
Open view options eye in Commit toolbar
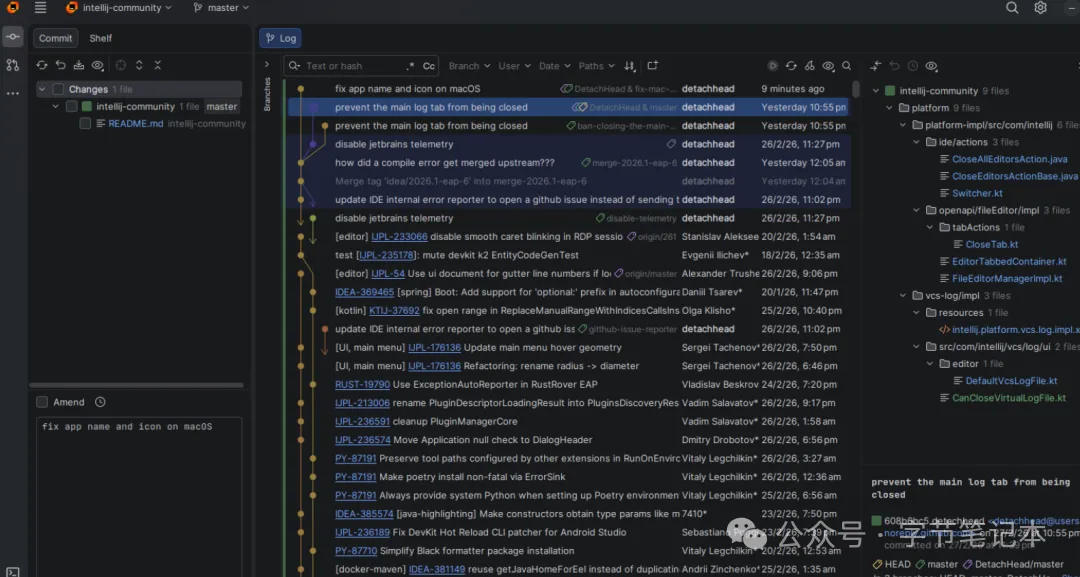pos(98,65)
